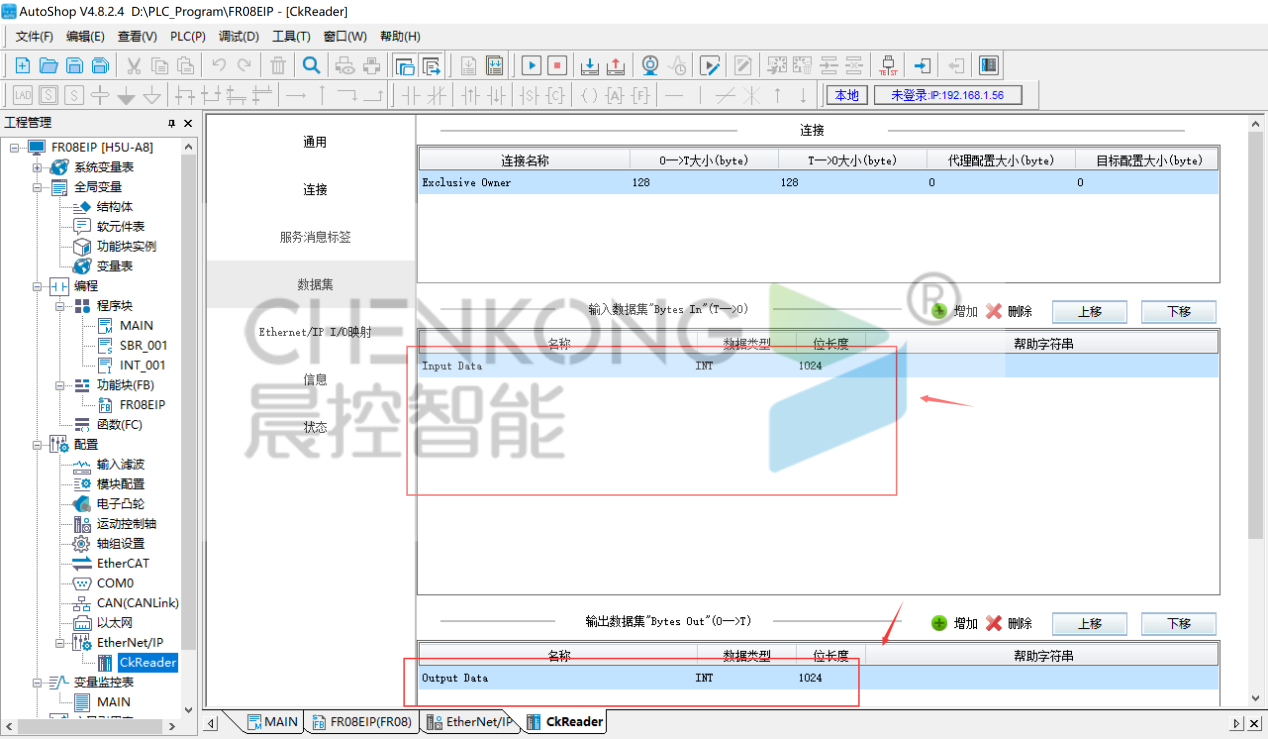The height and width of the screenshot is (739, 1268).
Task: Click the magnifier Find icon
Action: click(311, 66)
